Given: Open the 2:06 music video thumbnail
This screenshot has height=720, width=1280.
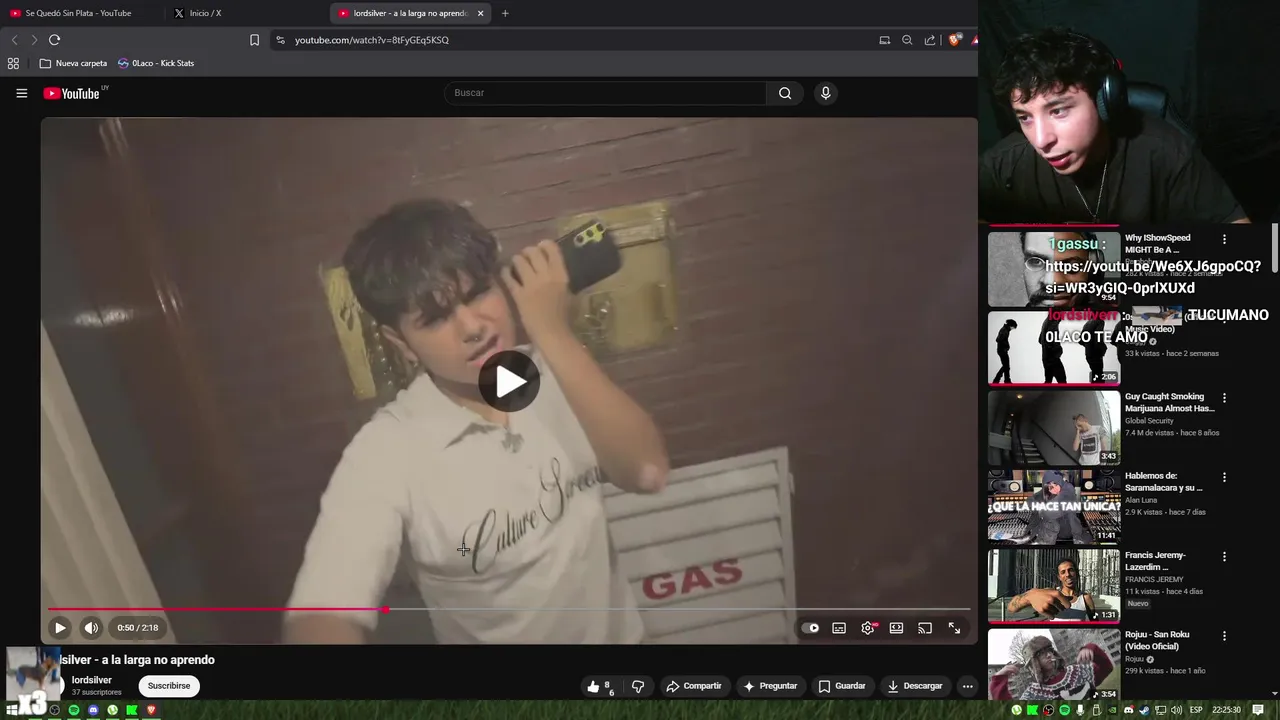Looking at the screenshot, I should click(1054, 348).
